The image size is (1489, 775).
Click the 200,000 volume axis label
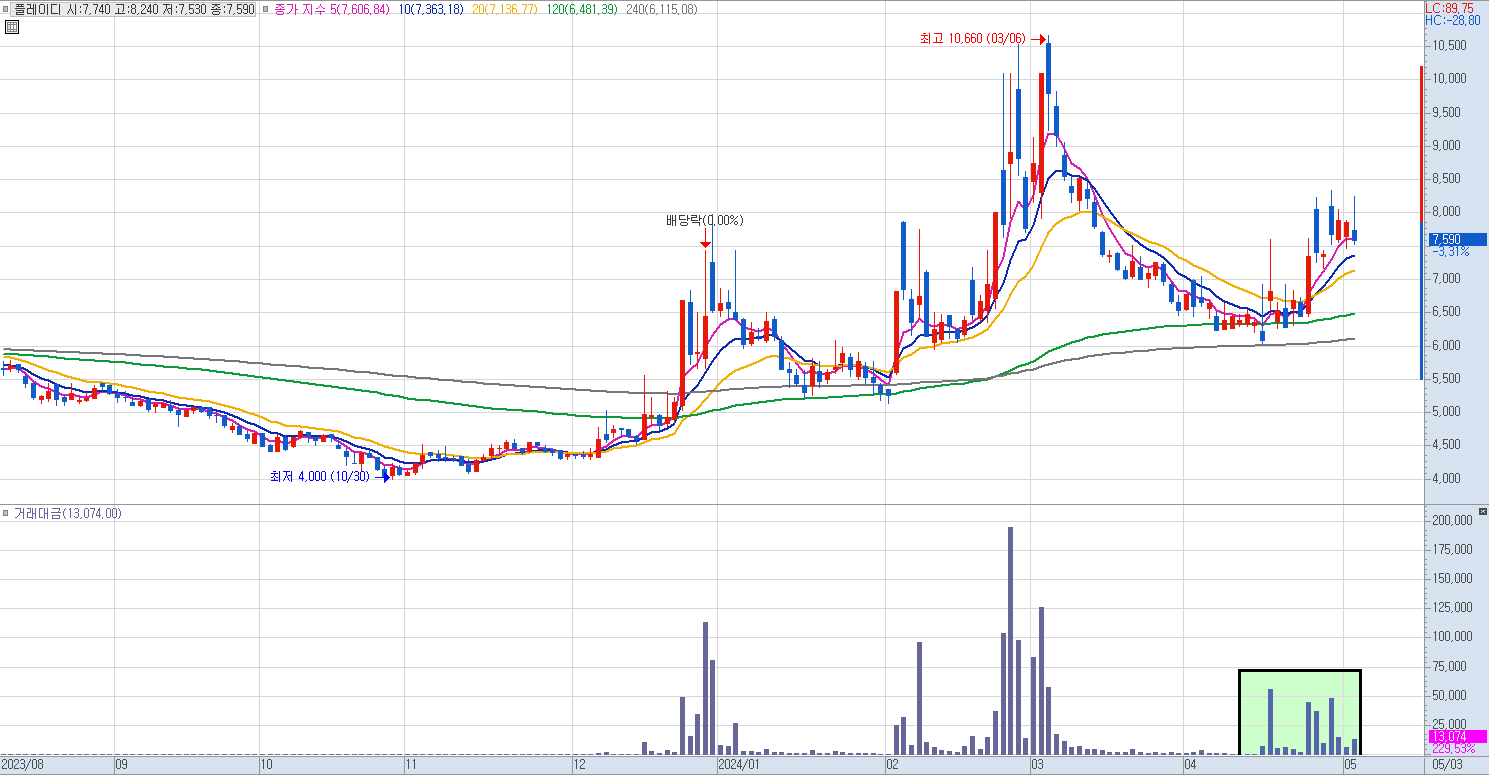click(x=1450, y=521)
